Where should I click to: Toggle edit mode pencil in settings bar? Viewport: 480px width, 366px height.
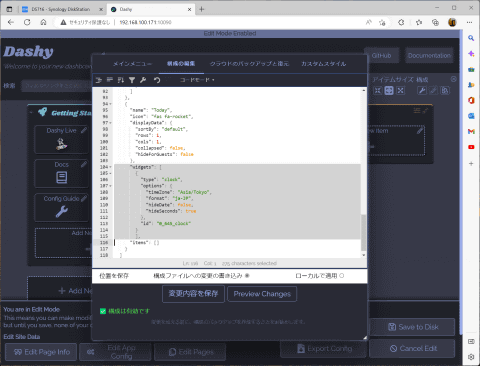click(433, 90)
